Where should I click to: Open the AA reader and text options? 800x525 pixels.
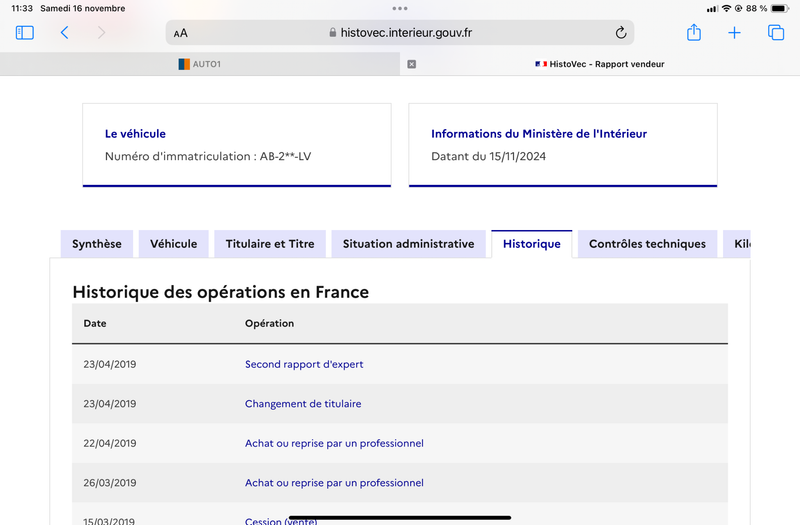point(181,33)
